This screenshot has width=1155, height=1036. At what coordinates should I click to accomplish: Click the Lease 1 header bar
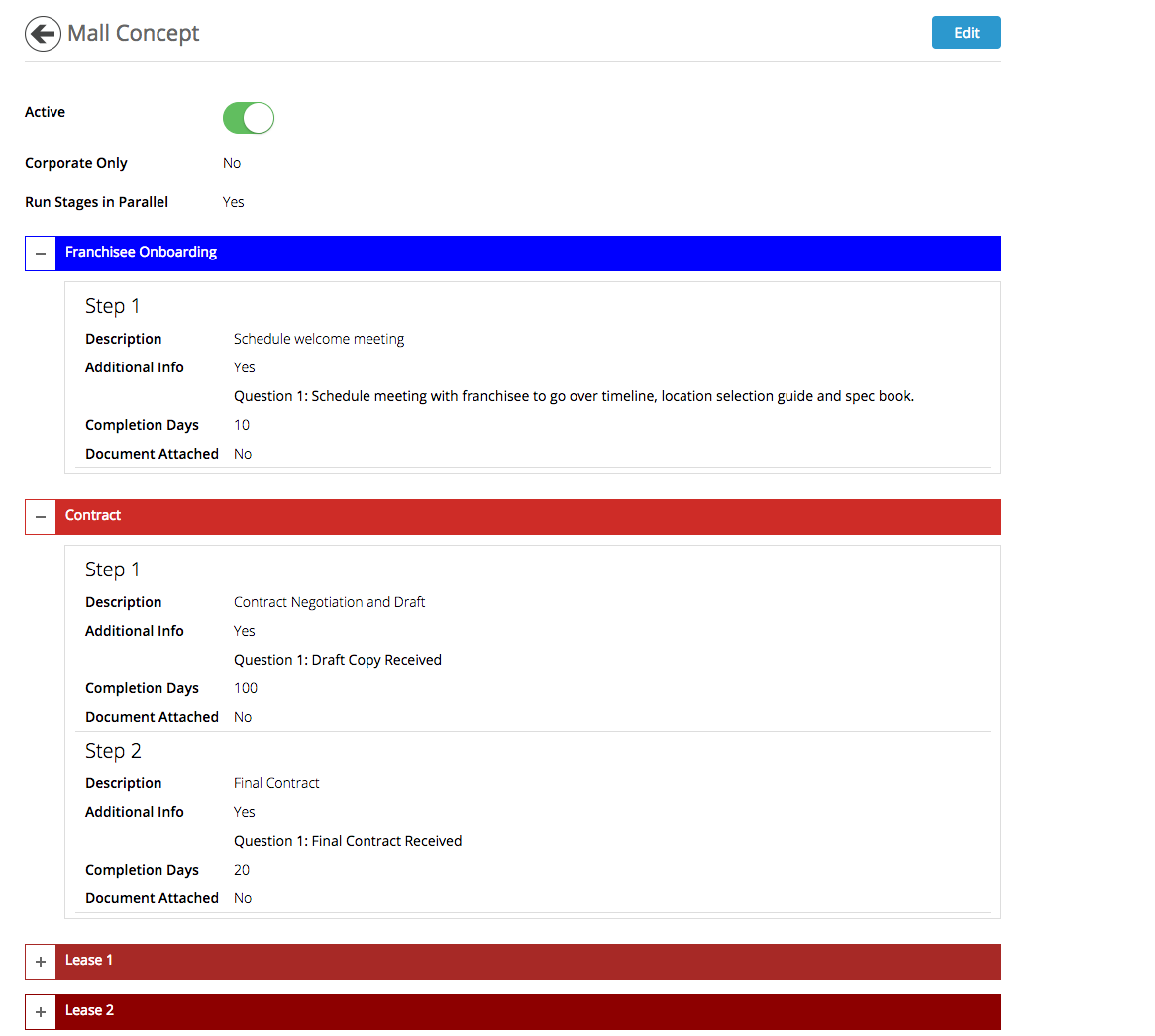click(x=528, y=962)
